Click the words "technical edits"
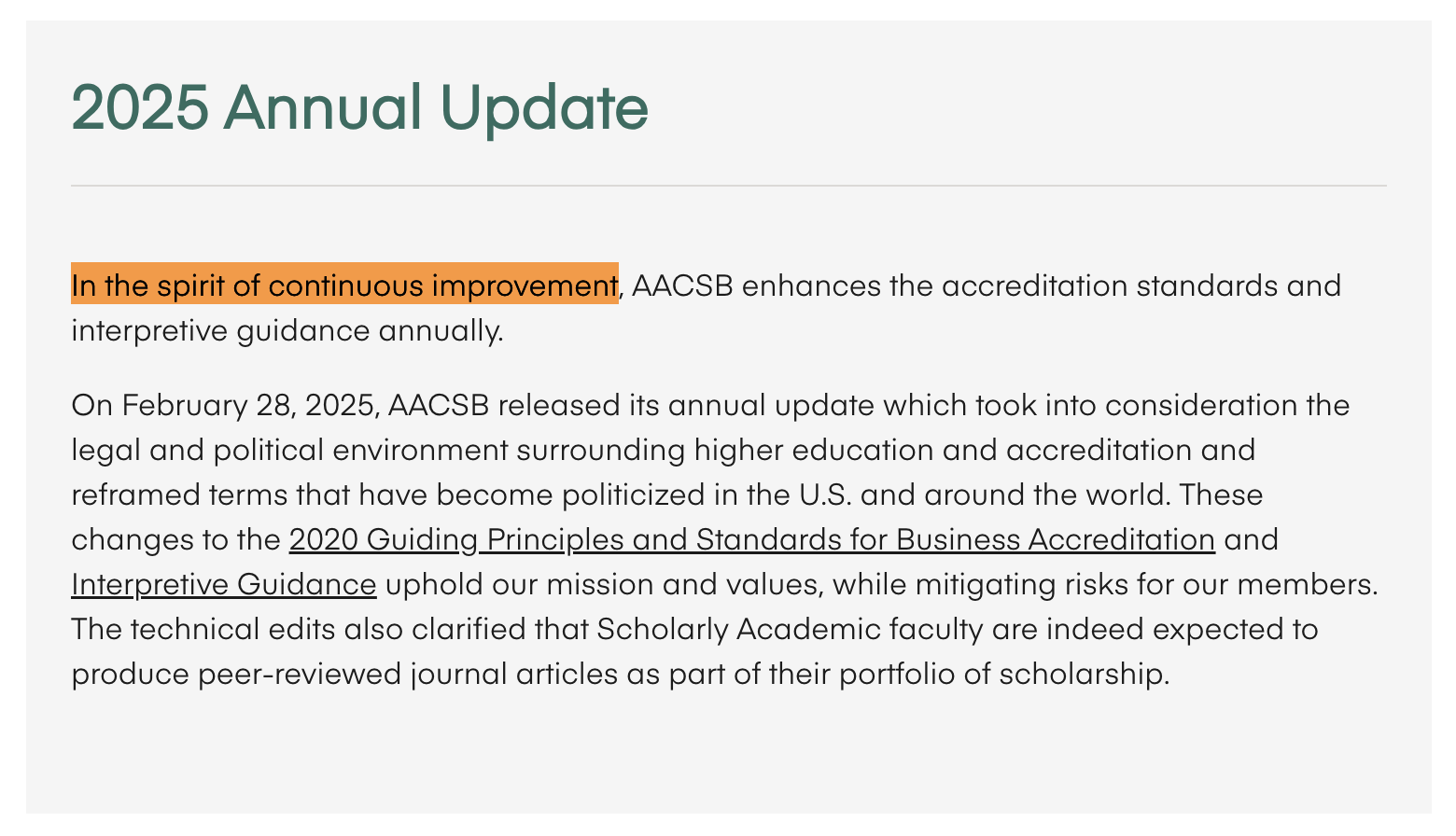The image size is (1456, 836). tap(232, 630)
